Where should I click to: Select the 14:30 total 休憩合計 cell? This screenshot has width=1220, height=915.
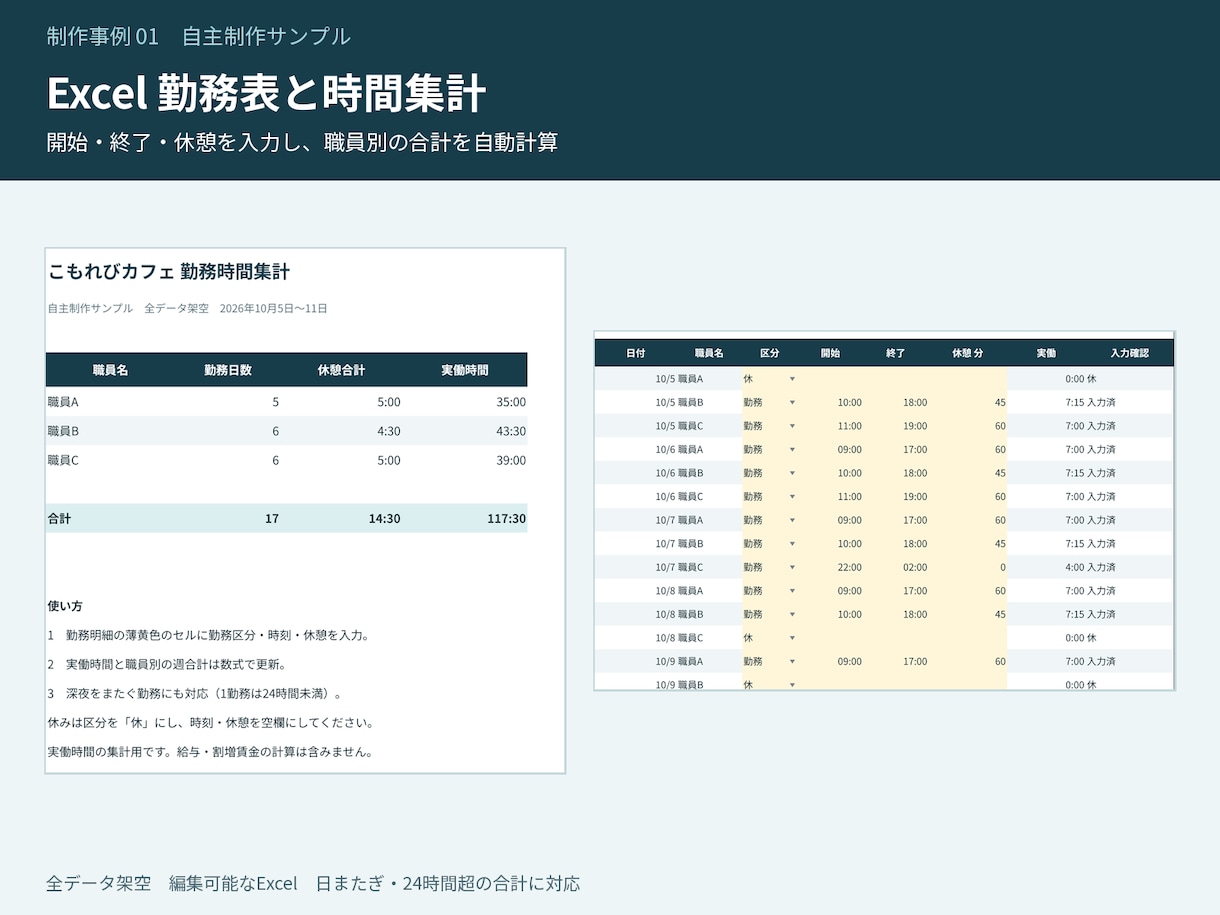click(x=385, y=519)
